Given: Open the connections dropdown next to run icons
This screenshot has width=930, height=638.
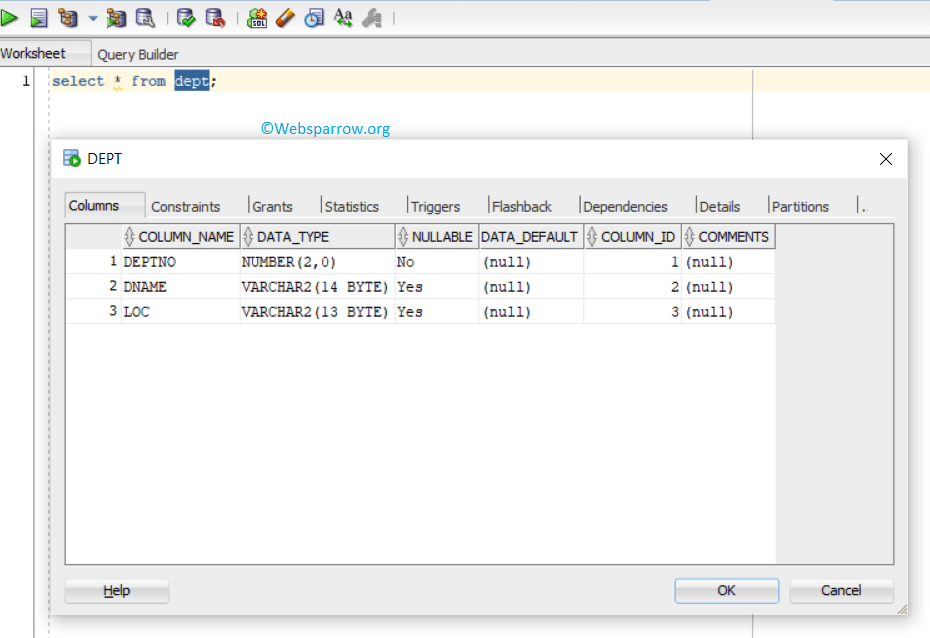Looking at the screenshot, I should (x=91, y=17).
